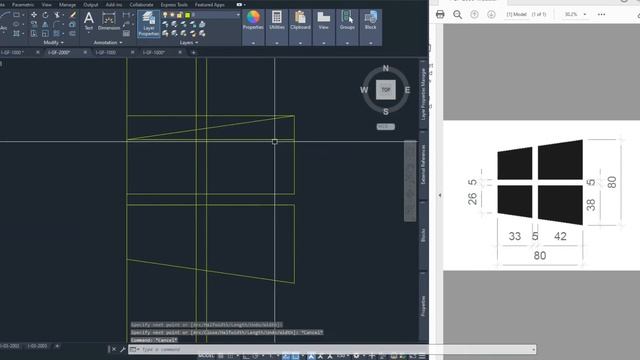
Task: Expand the layer selection dropdown
Action: click(238, 15)
